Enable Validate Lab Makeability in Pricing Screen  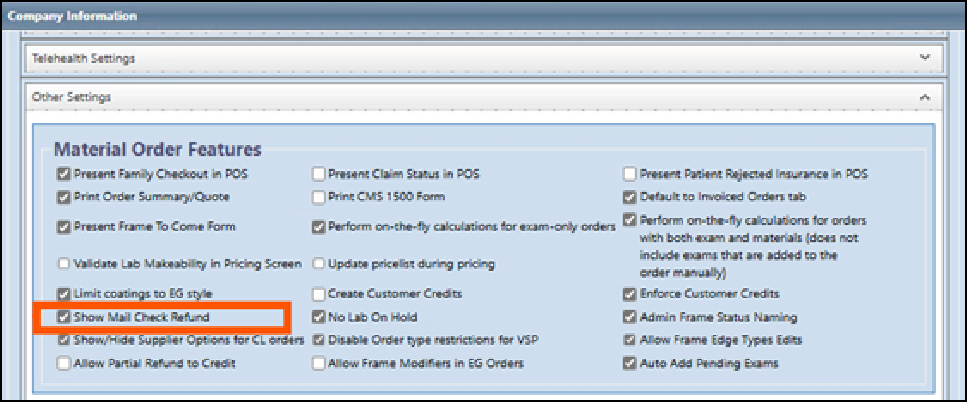click(x=65, y=264)
